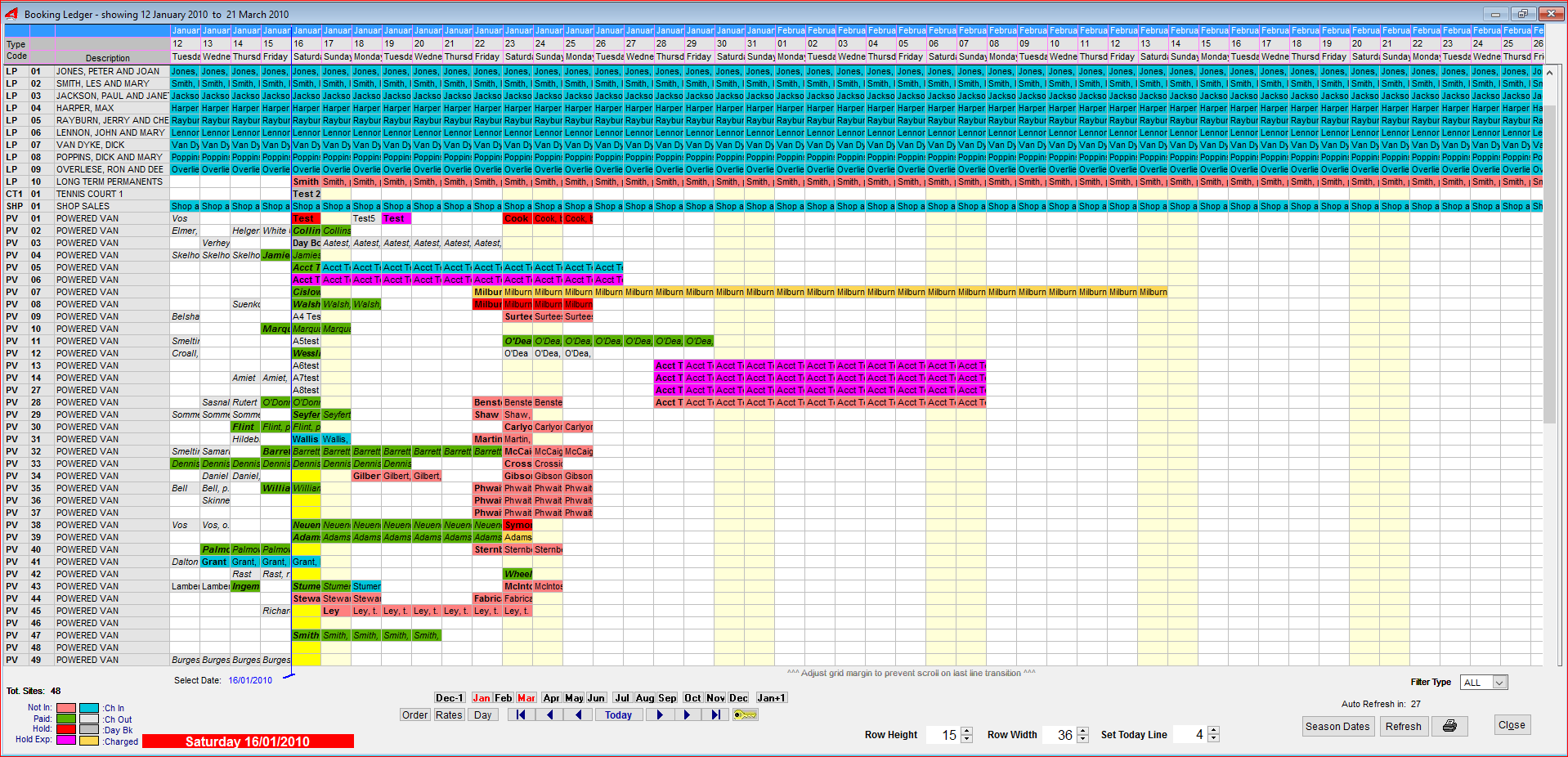Click left arrow immediately left of Today
The image size is (1568, 757).
pyautogui.click(x=579, y=715)
